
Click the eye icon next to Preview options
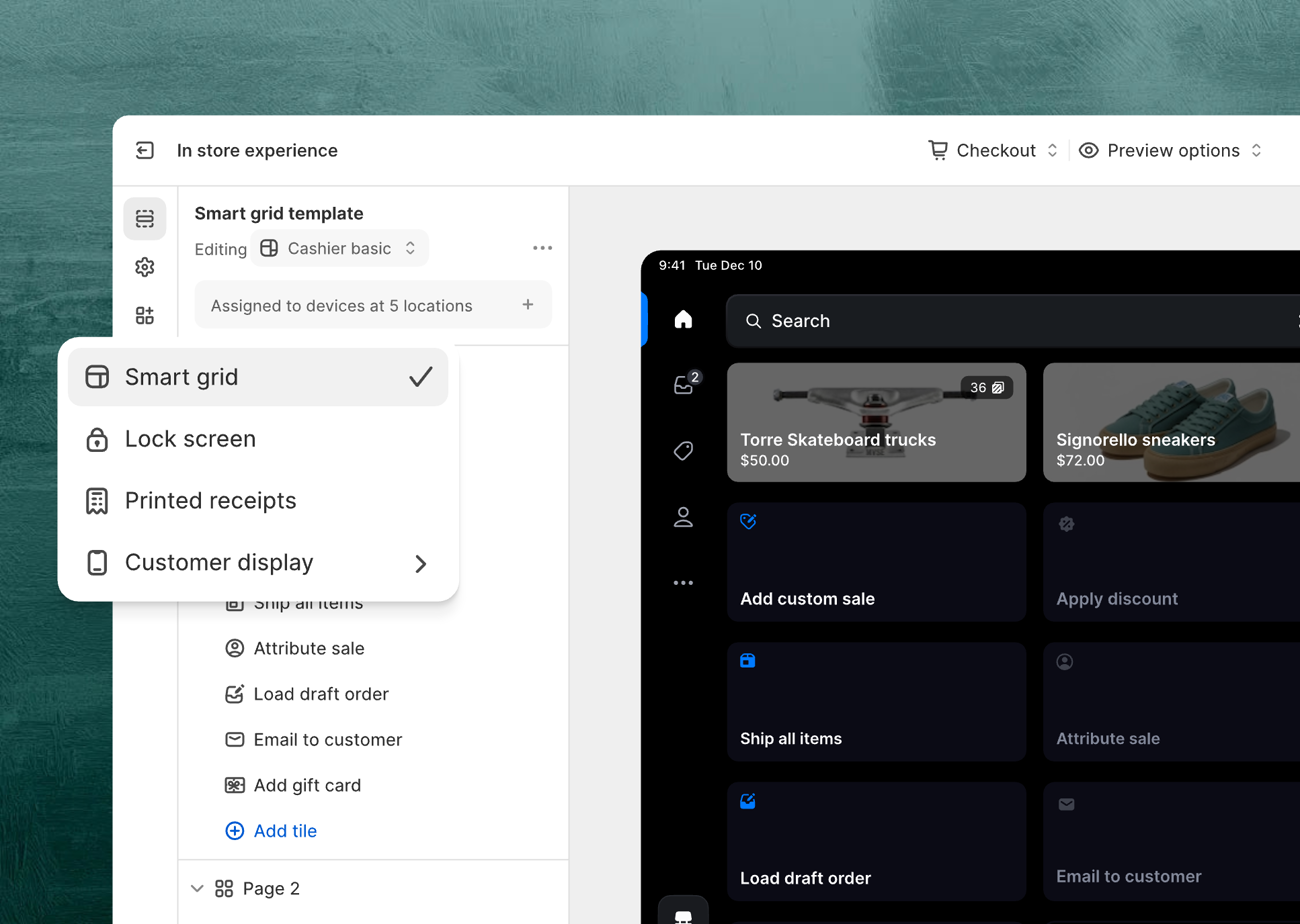1089,150
